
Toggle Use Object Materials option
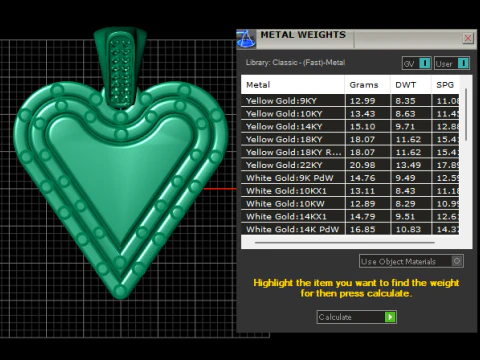pyautogui.click(x=411, y=261)
